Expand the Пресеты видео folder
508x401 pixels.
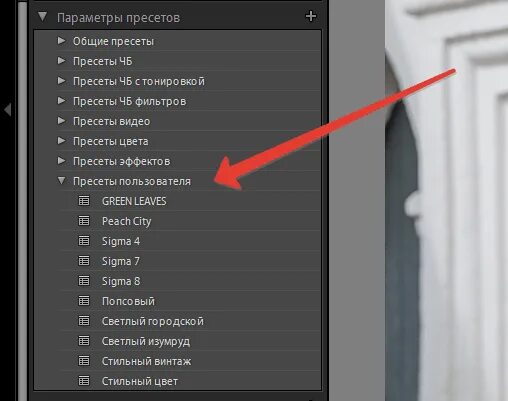click(x=61, y=121)
